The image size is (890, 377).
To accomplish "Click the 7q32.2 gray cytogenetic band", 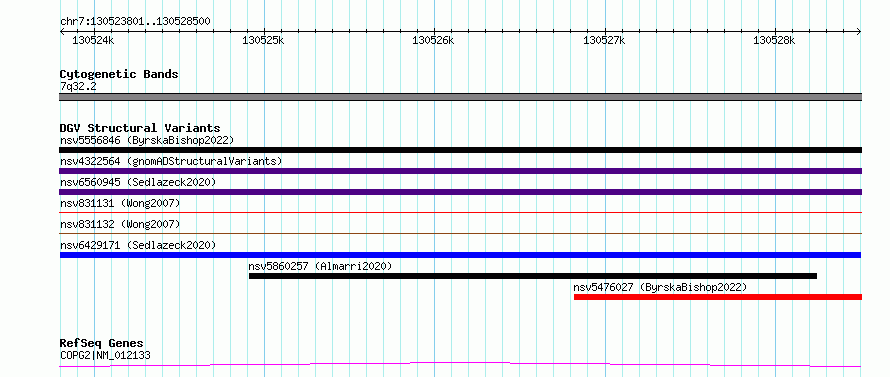I will (460, 97).
